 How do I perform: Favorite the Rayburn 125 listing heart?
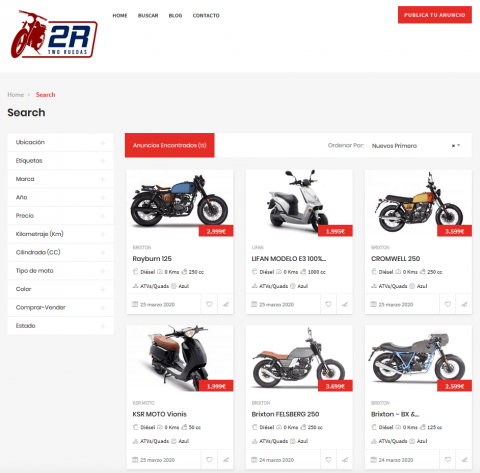tap(209, 304)
